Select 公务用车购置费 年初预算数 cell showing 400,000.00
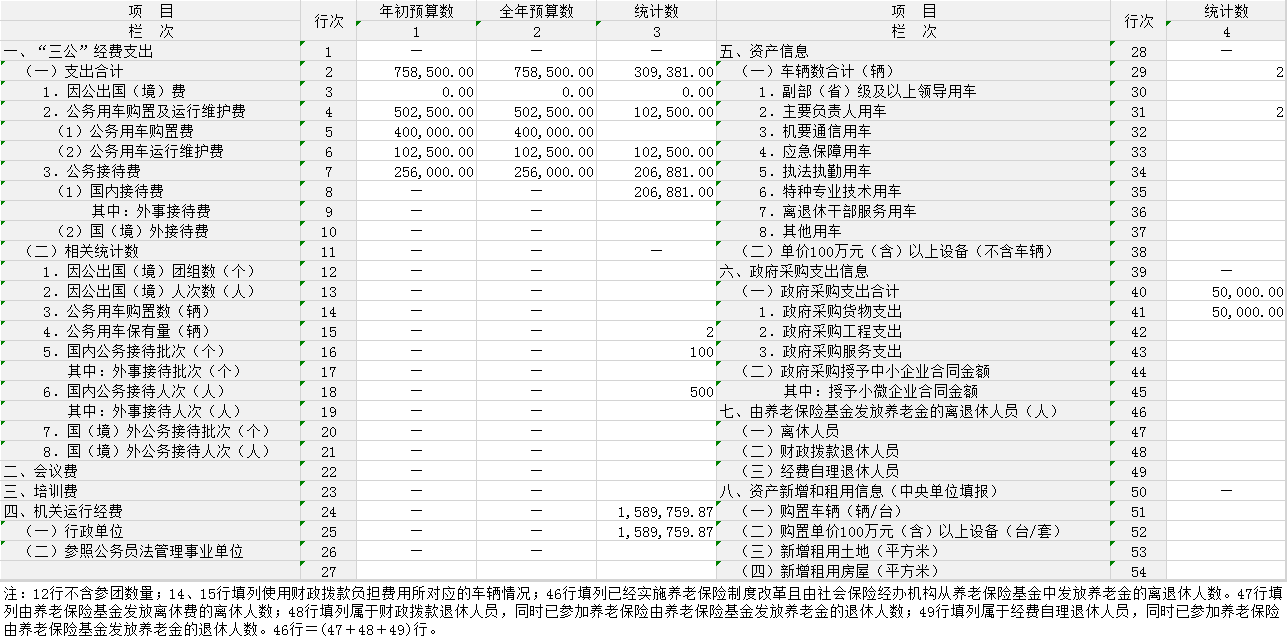Viewport: 1287px width, 641px height. point(416,132)
